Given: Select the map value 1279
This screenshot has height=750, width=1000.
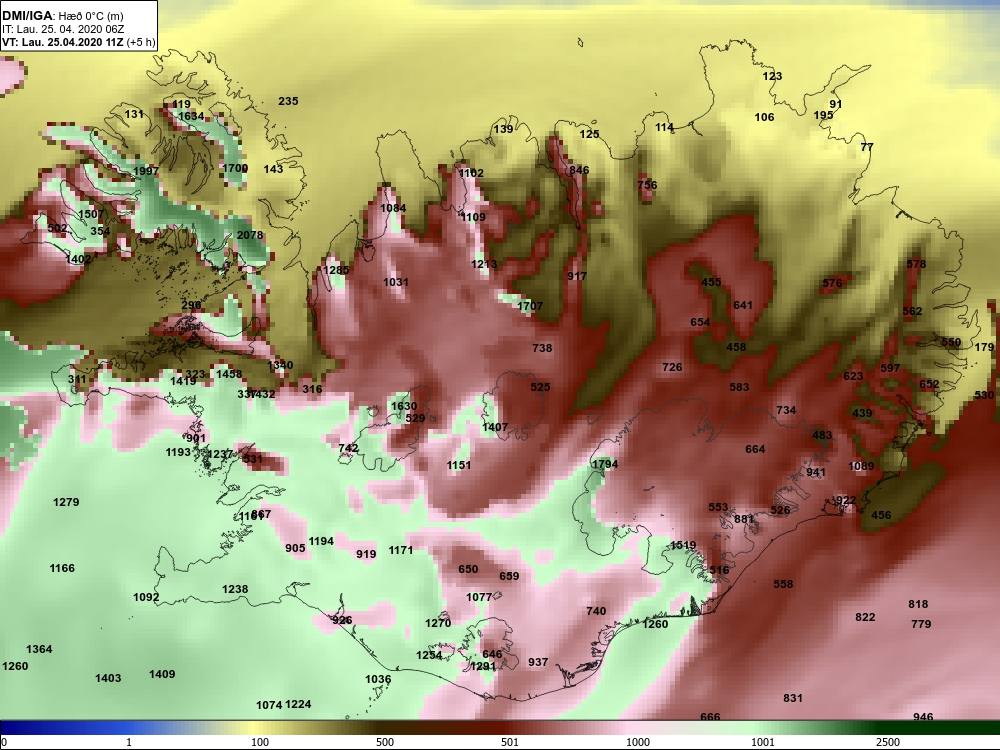Looking at the screenshot, I should [66, 502].
